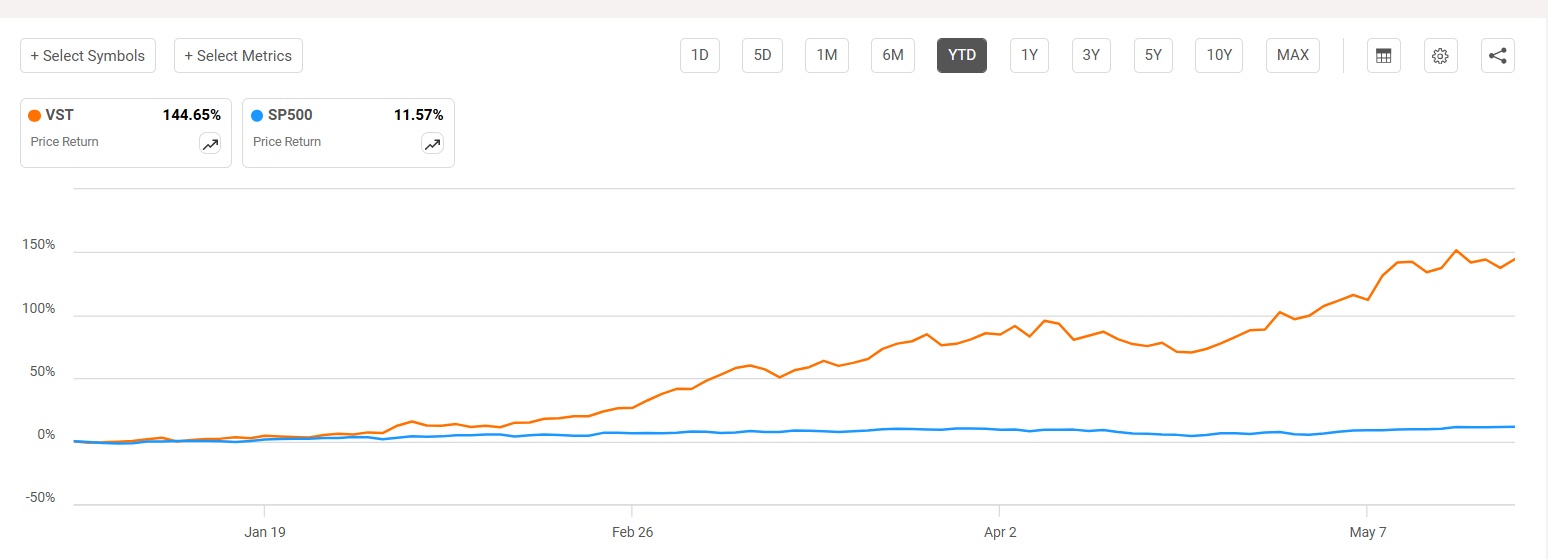The image size is (1548, 559).
Task: Set chart range to 5Y
Action: (x=1153, y=56)
